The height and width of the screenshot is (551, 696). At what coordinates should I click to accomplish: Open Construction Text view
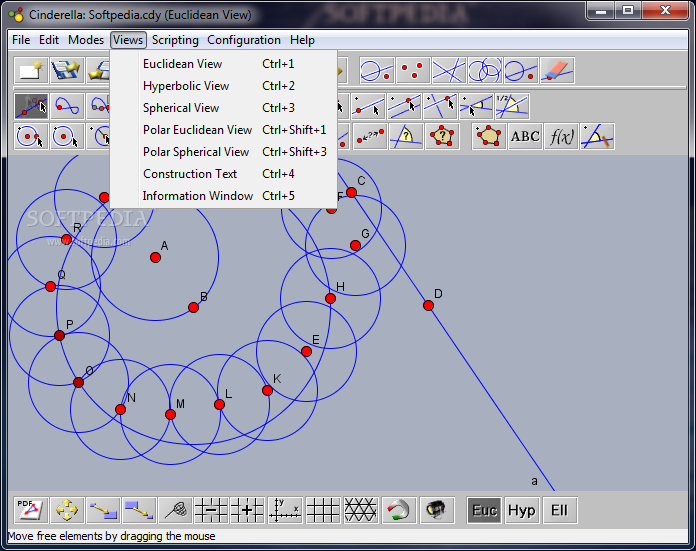pos(223,174)
